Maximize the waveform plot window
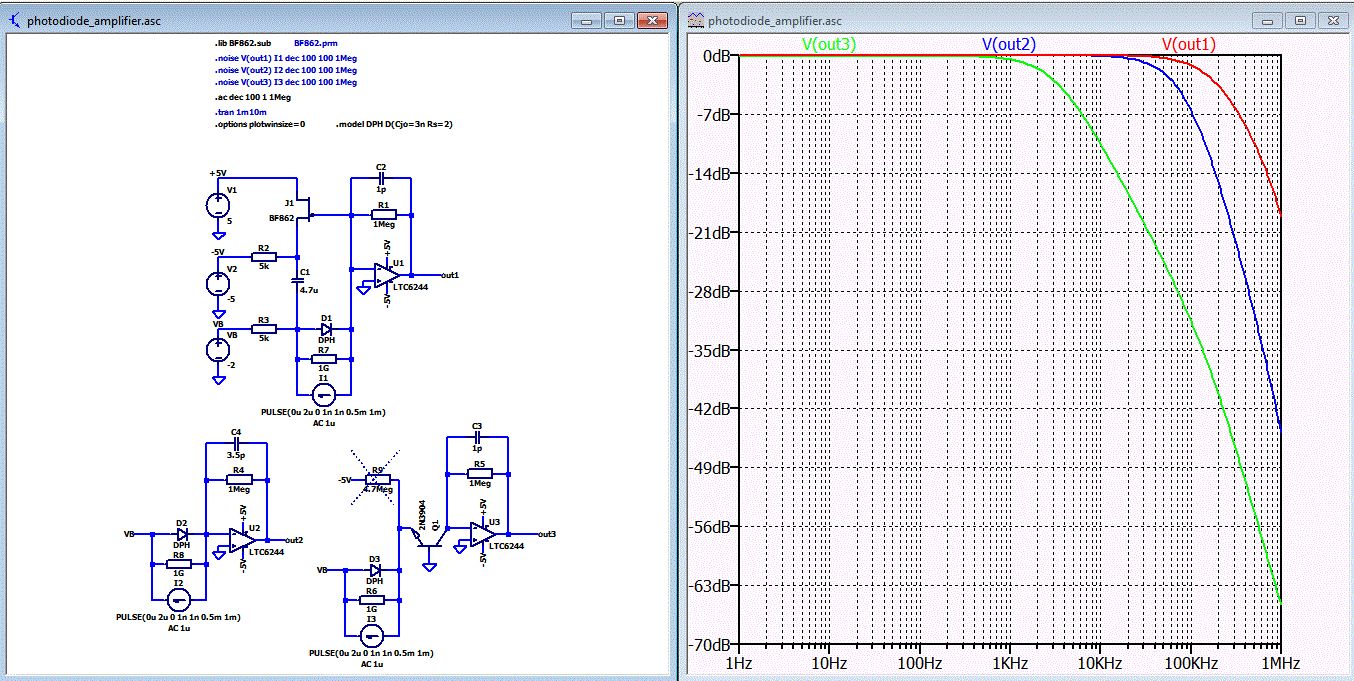 [1299, 20]
